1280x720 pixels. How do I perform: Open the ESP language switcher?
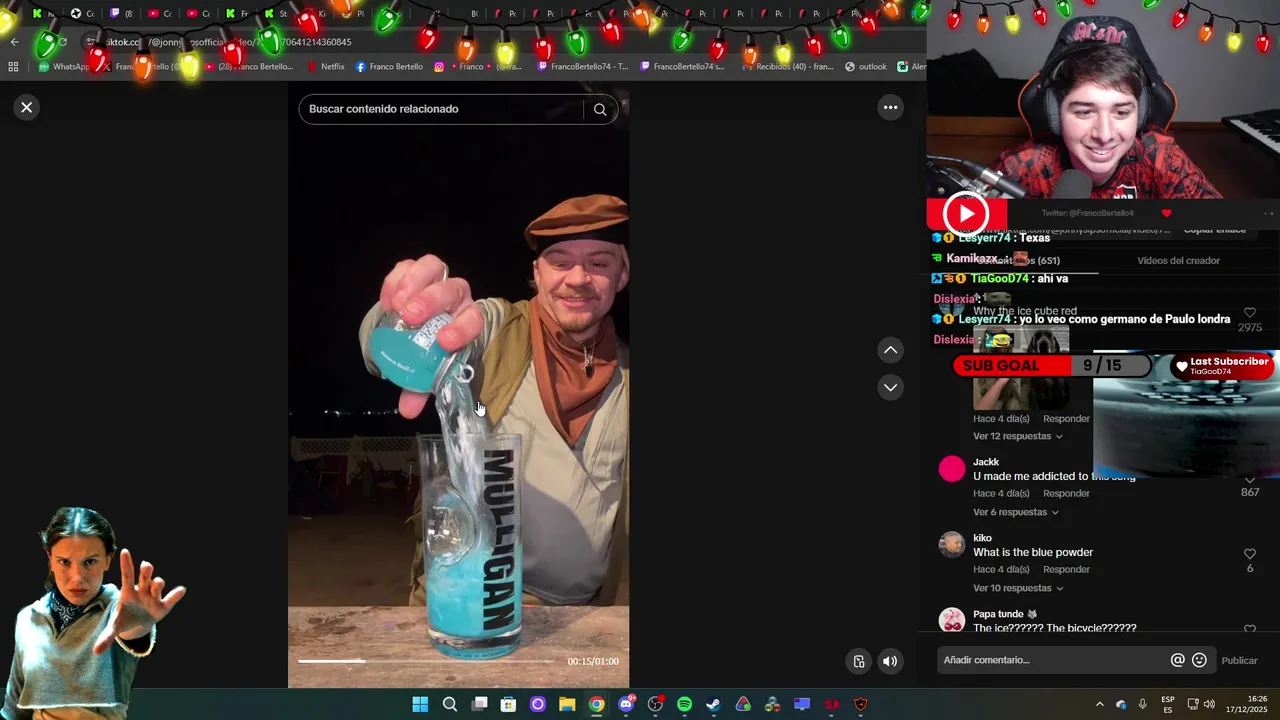pyautogui.click(x=1168, y=704)
